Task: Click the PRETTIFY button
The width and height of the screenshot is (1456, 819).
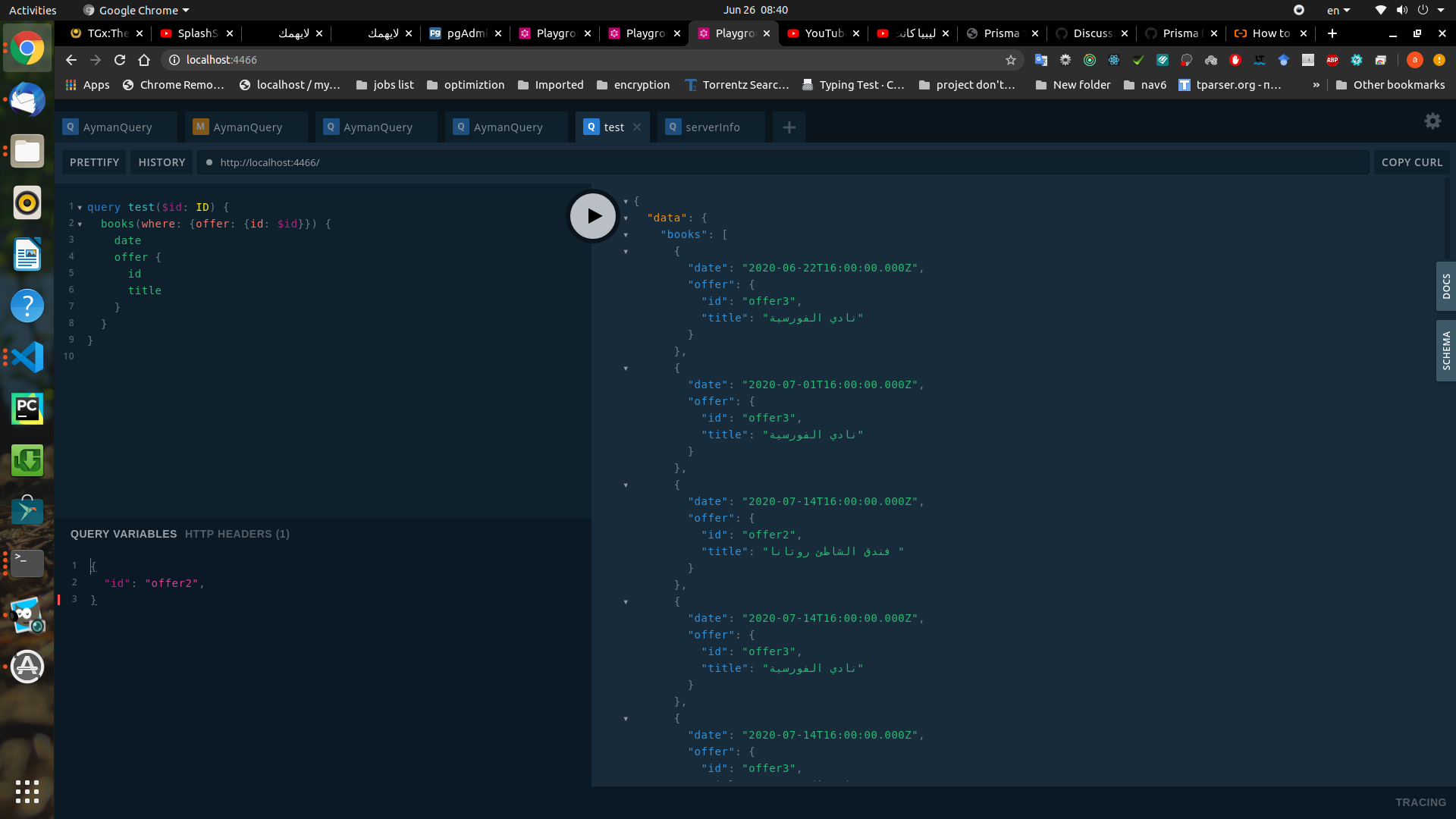Action: tap(93, 162)
